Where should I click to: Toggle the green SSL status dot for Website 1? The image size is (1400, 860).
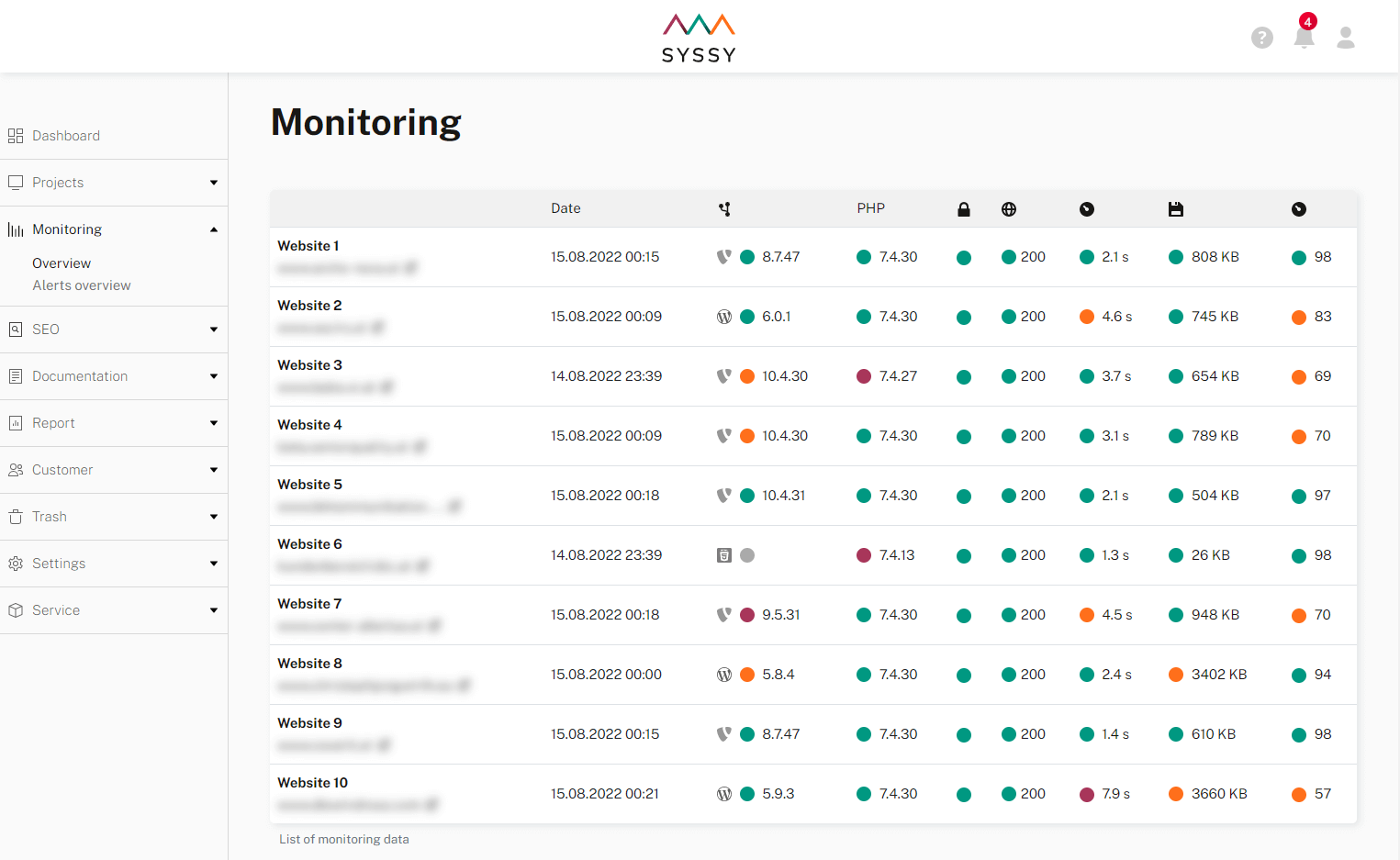pos(964,257)
